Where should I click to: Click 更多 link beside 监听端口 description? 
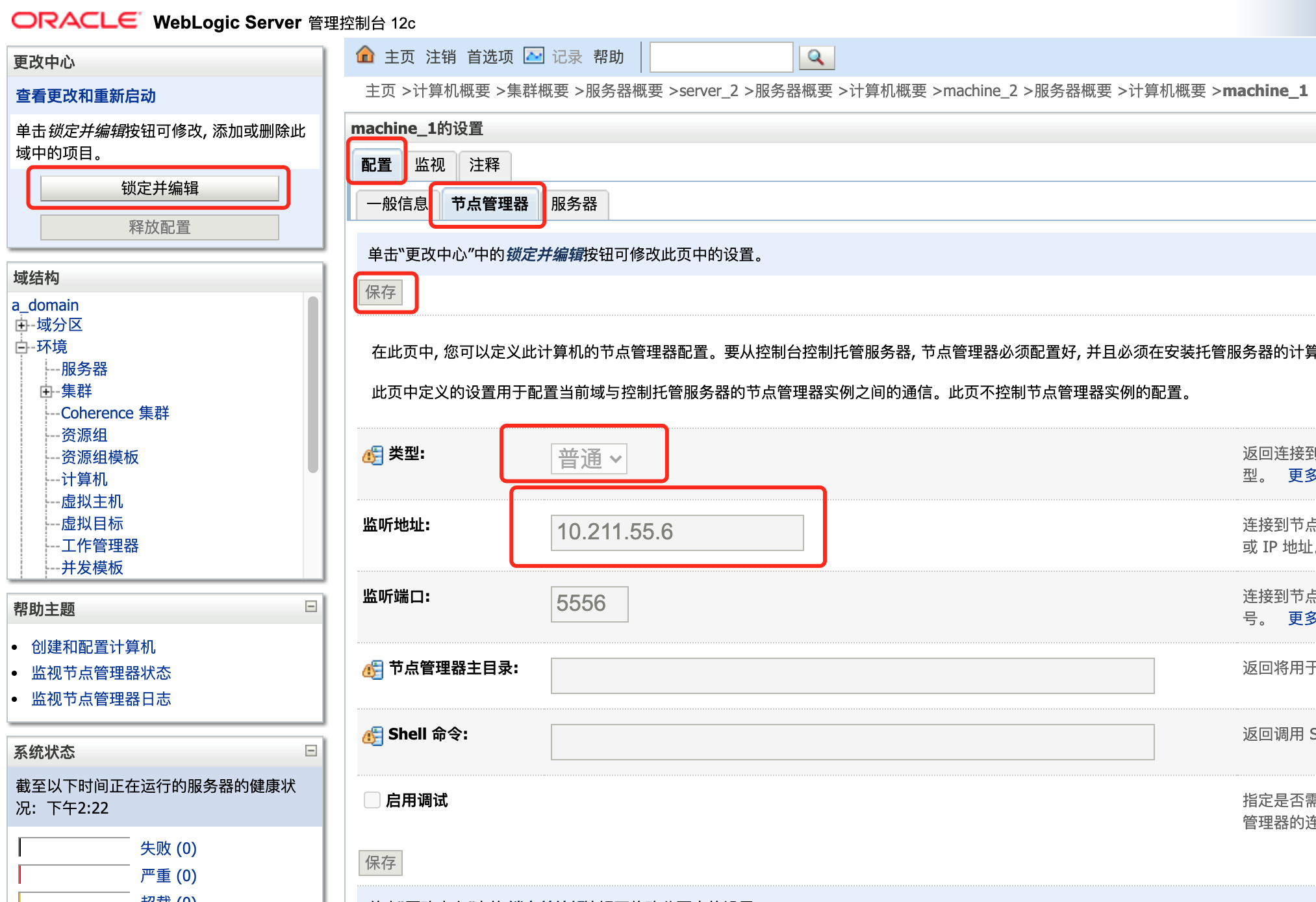point(1302,619)
